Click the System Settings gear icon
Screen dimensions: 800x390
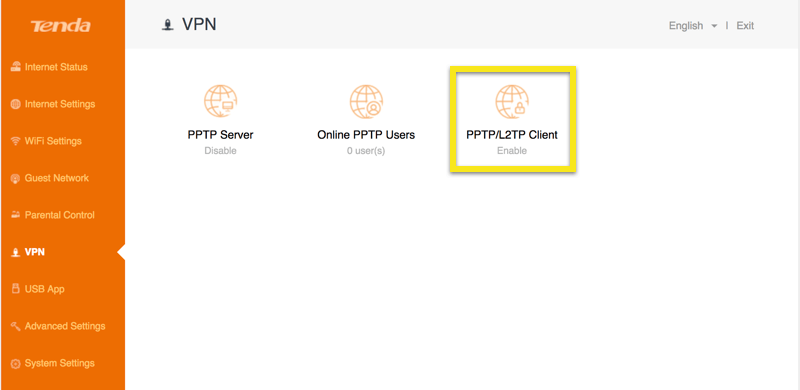[15, 363]
